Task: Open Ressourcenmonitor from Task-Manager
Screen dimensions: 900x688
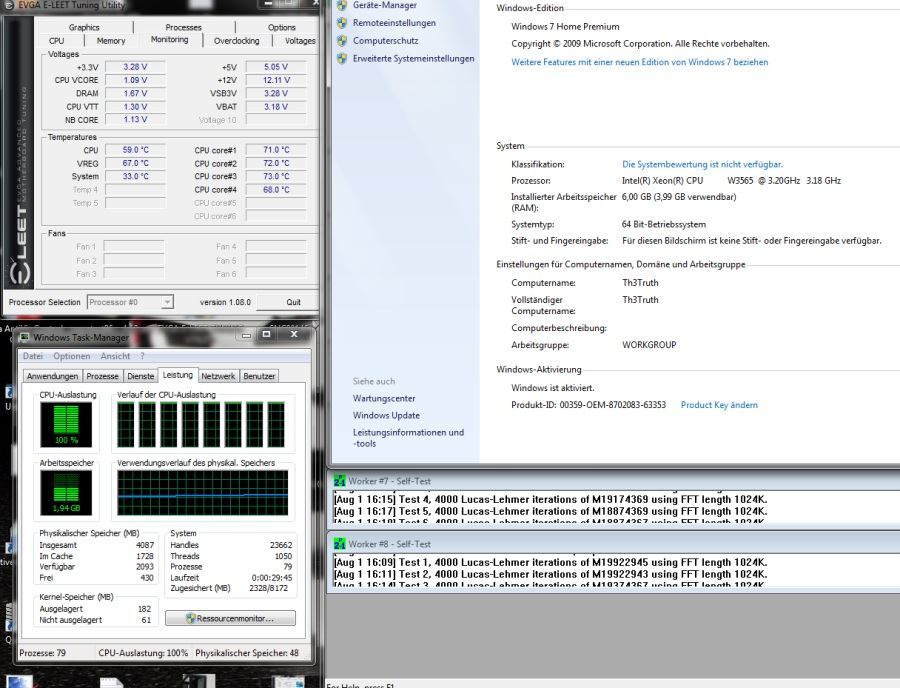Action: pos(230,619)
